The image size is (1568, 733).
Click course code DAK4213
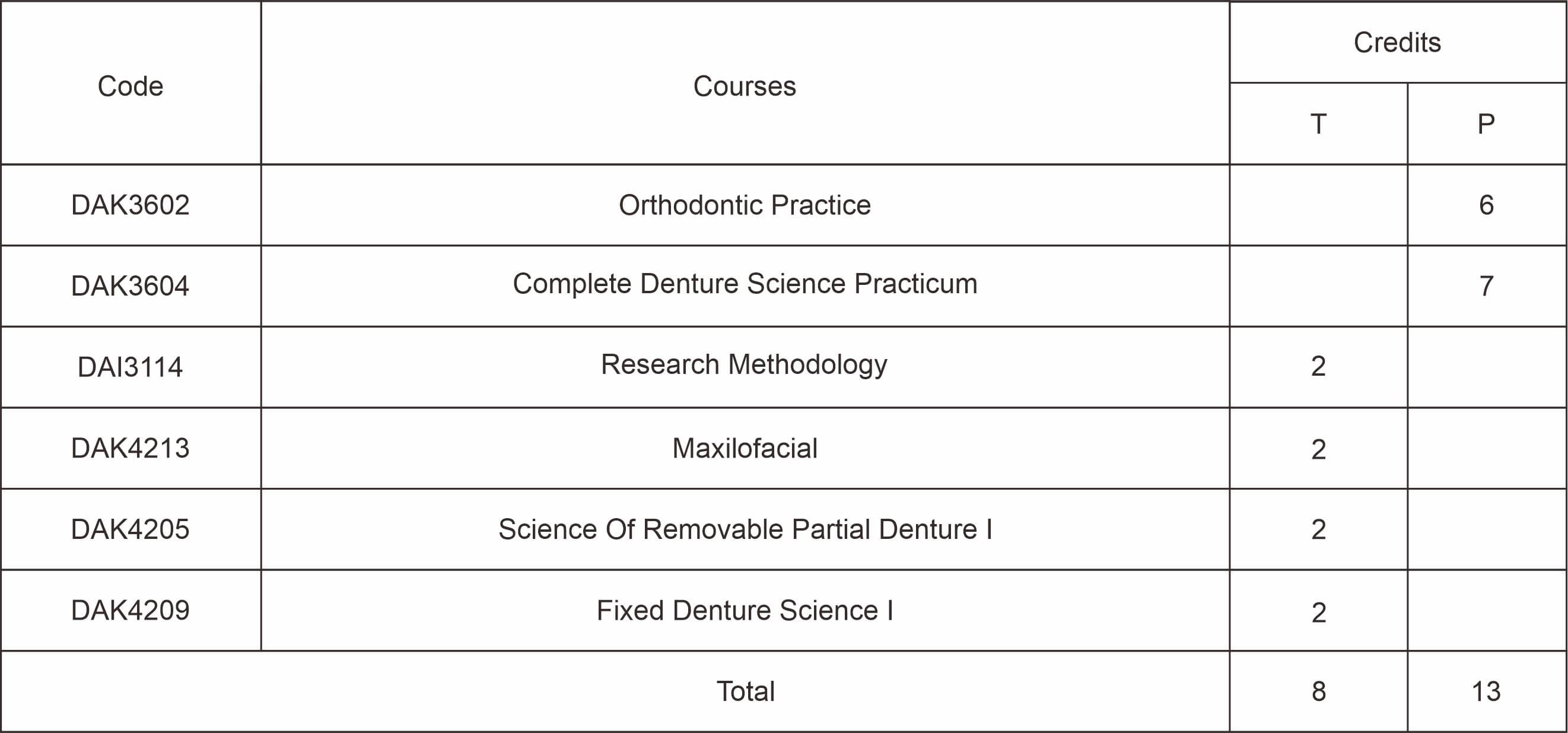[131, 448]
